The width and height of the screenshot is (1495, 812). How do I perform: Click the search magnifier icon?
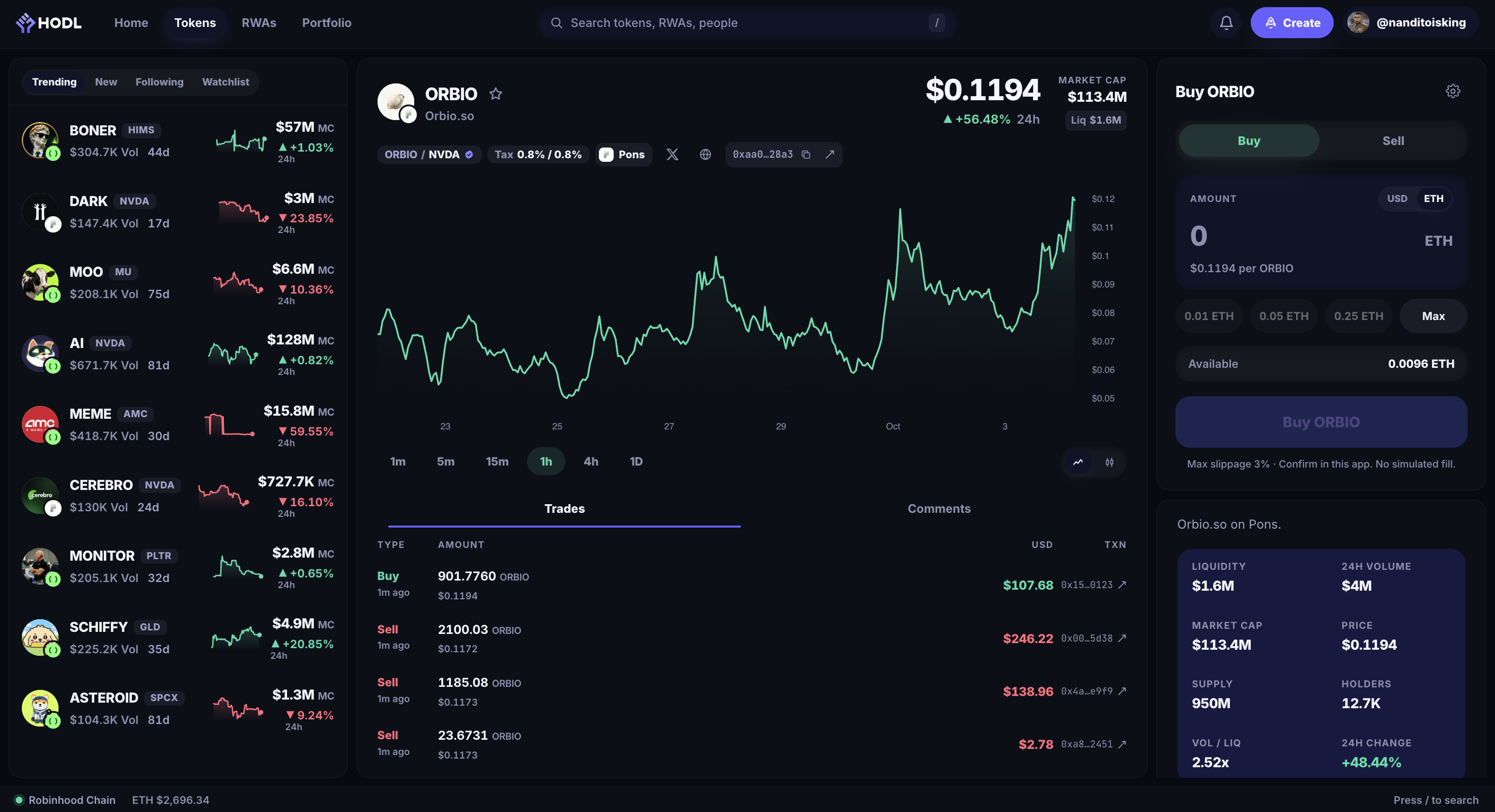[x=556, y=22]
